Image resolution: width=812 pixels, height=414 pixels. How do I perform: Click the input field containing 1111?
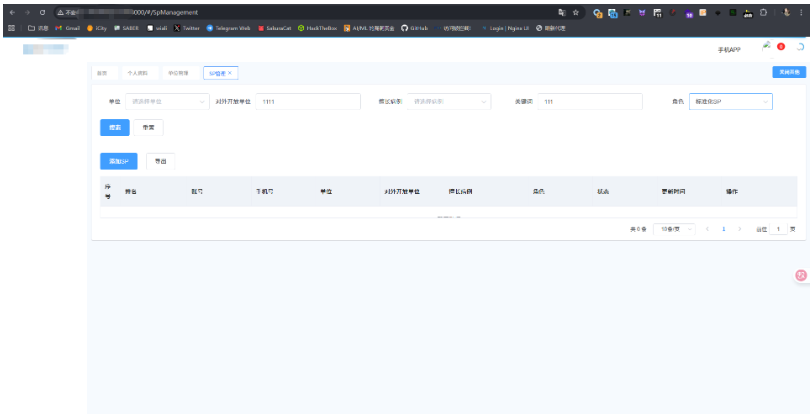click(308, 102)
